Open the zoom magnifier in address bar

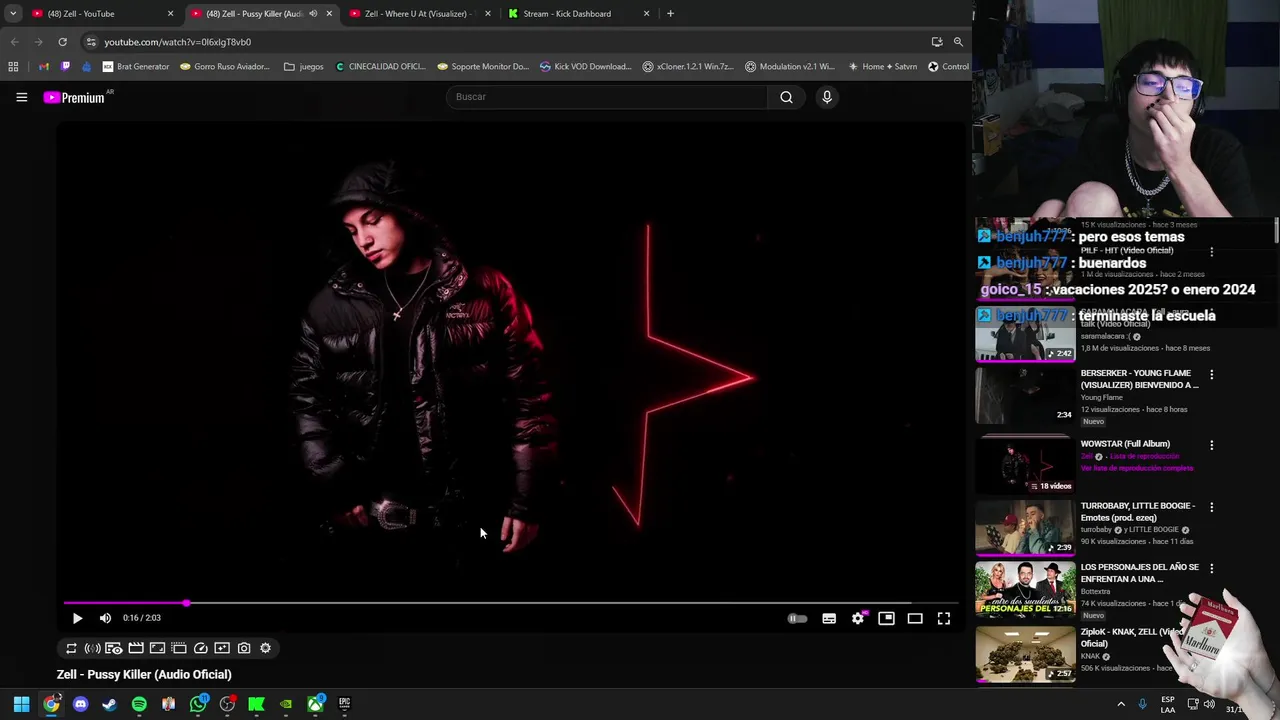point(958,42)
